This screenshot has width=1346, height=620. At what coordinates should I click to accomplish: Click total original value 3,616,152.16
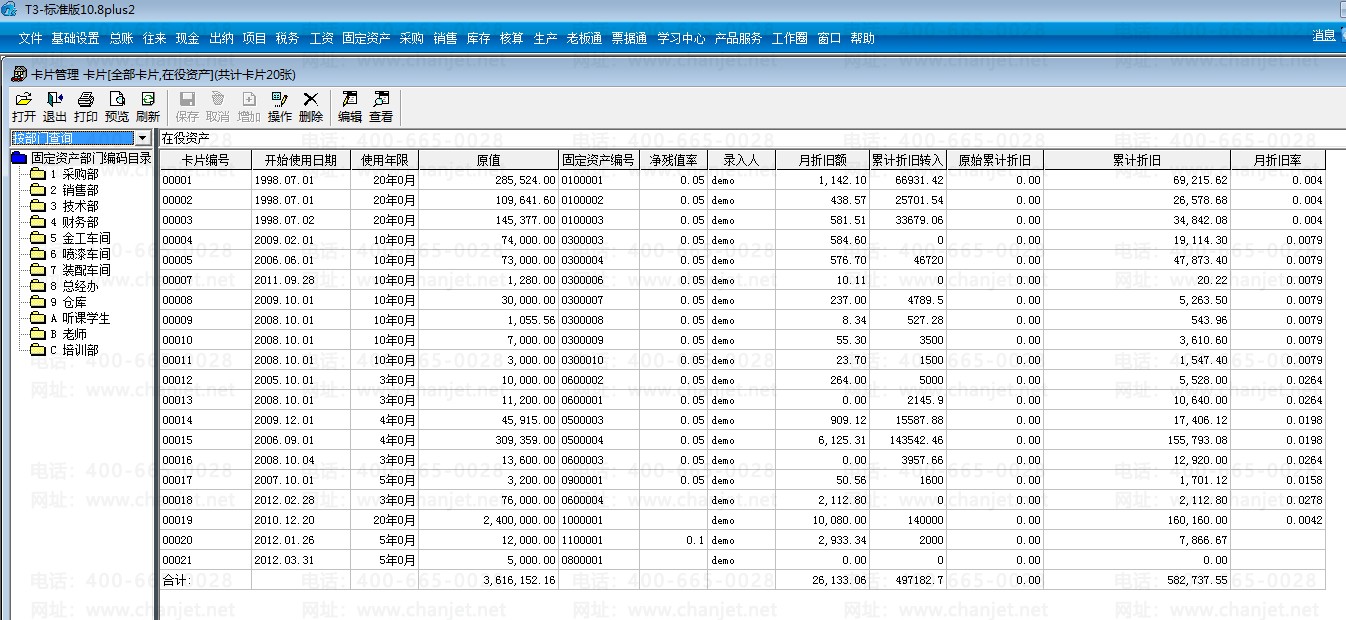pos(489,580)
